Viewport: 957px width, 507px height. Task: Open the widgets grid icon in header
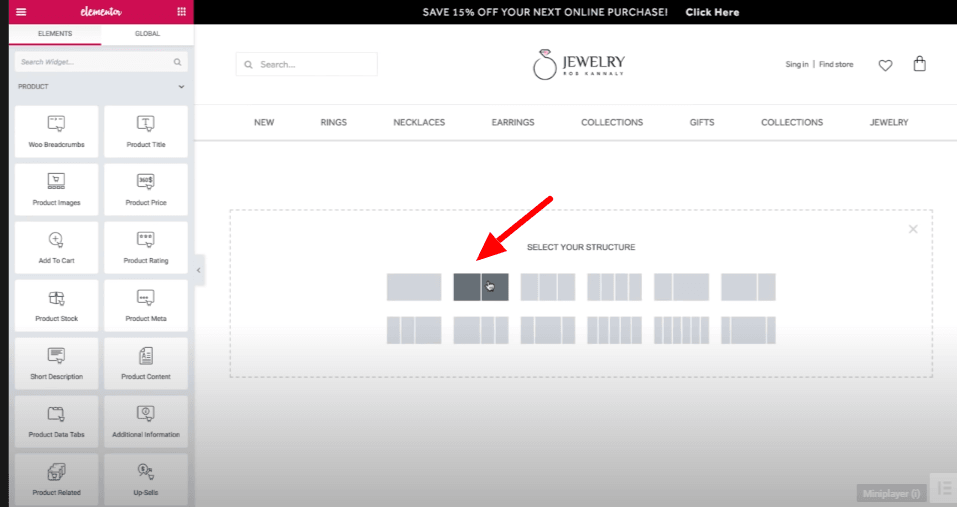point(181,12)
